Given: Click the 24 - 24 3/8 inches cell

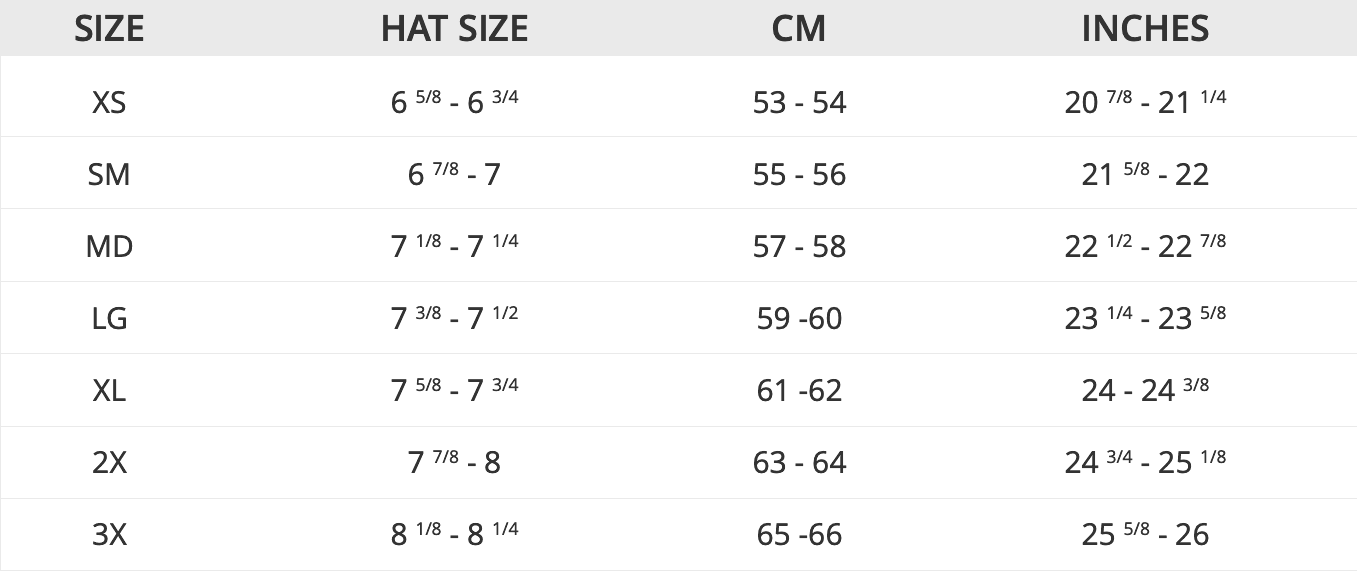Looking at the screenshot, I should coord(1145,390).
